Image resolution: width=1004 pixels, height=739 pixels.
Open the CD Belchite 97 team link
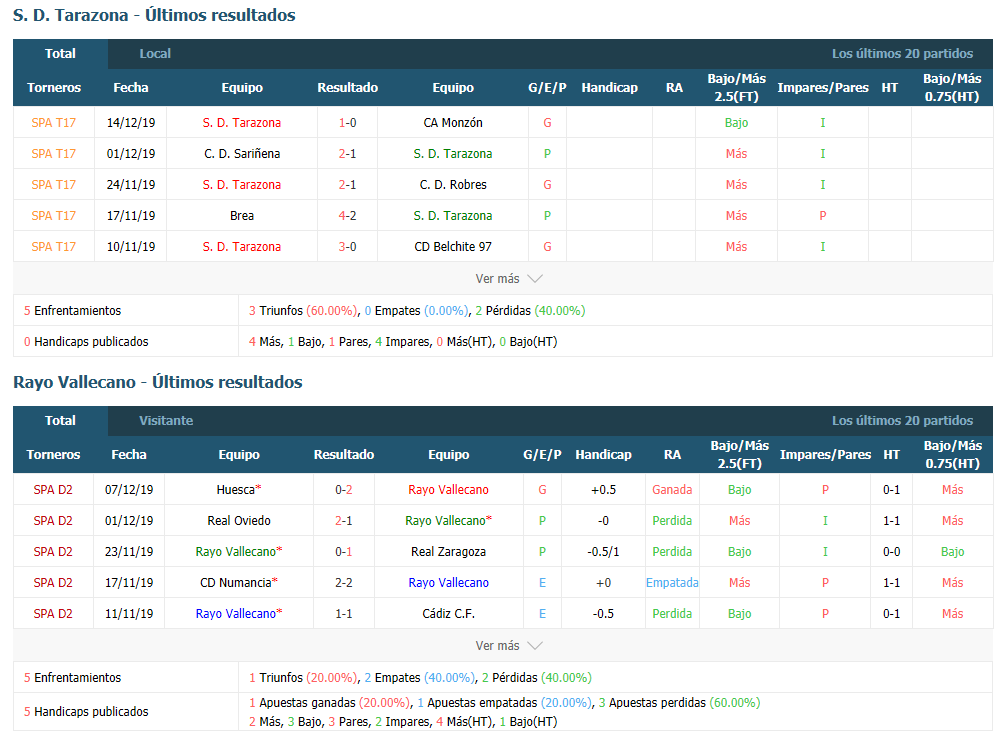(452, 247)
